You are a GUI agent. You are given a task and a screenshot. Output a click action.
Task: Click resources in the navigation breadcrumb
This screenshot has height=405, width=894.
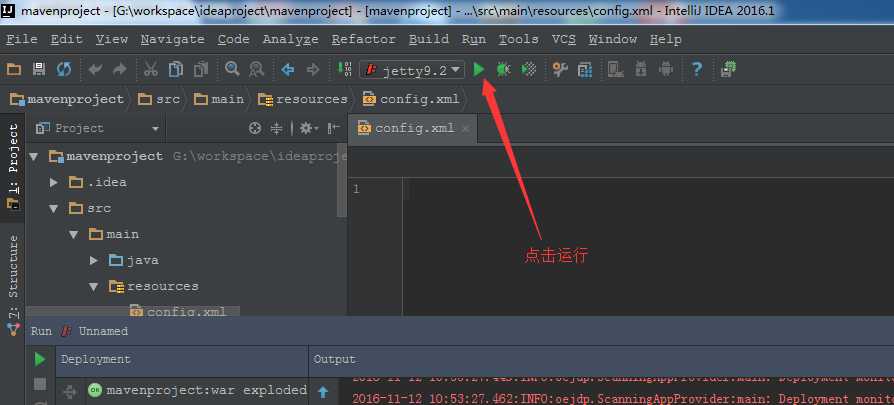tap(302, 99)
